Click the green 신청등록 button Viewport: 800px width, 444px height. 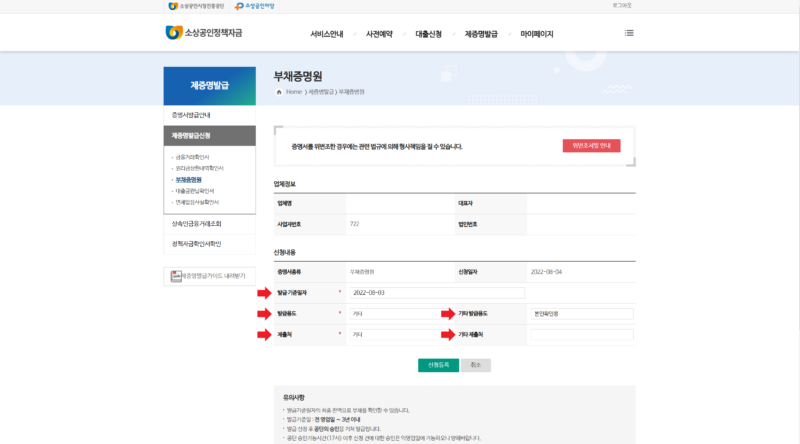(438, 365)
